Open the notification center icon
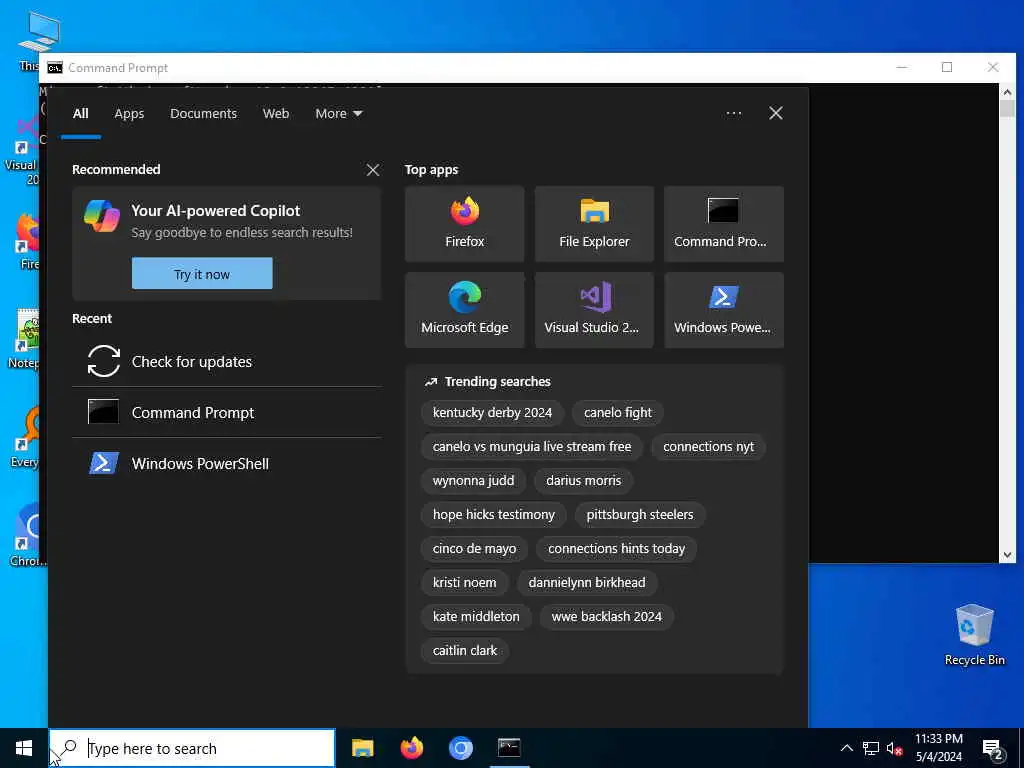 [x=993, y=749]
